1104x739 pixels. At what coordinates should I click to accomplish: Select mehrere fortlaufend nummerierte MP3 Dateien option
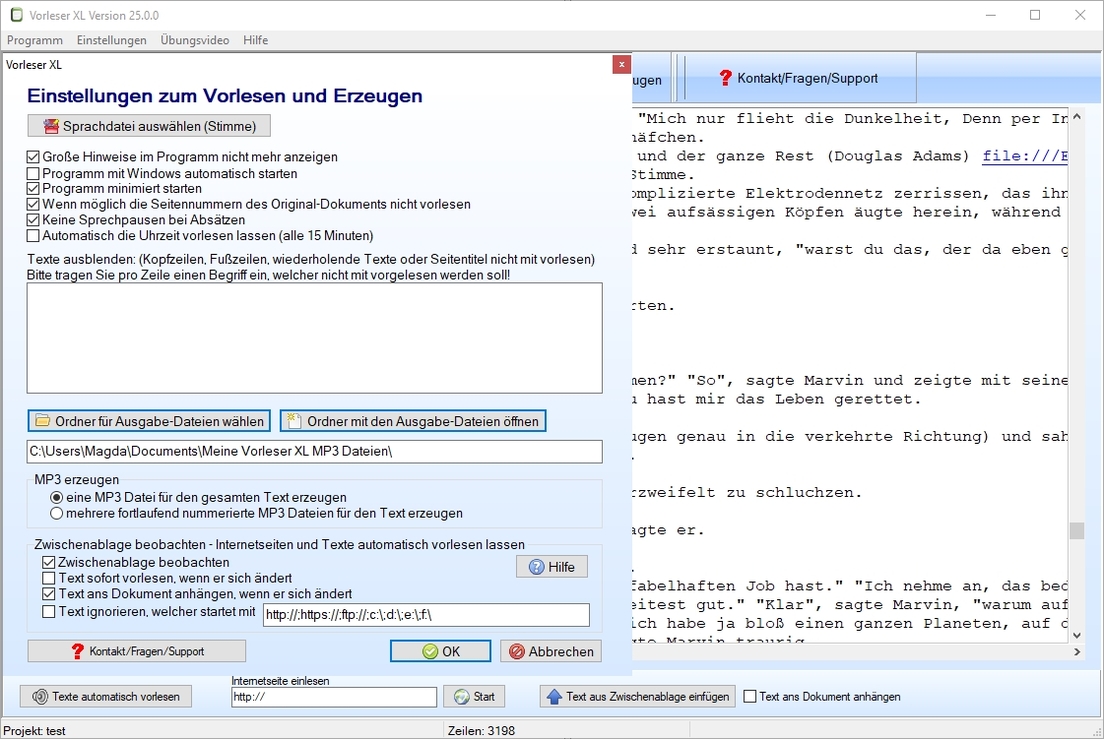(x=57, y=513)
